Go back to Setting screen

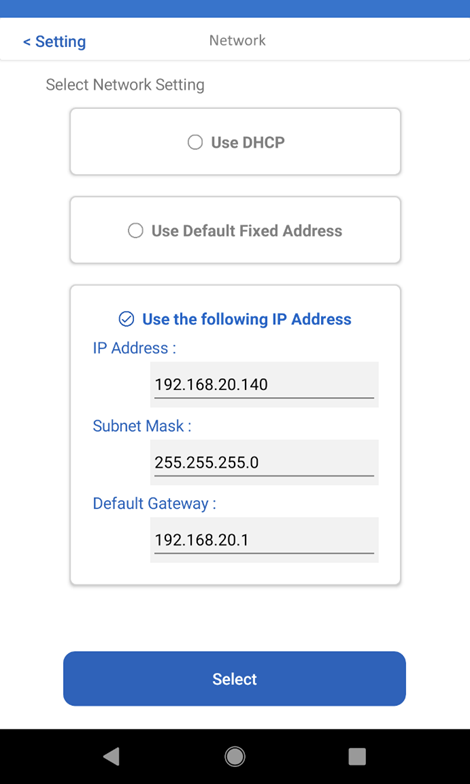point(54,42)
